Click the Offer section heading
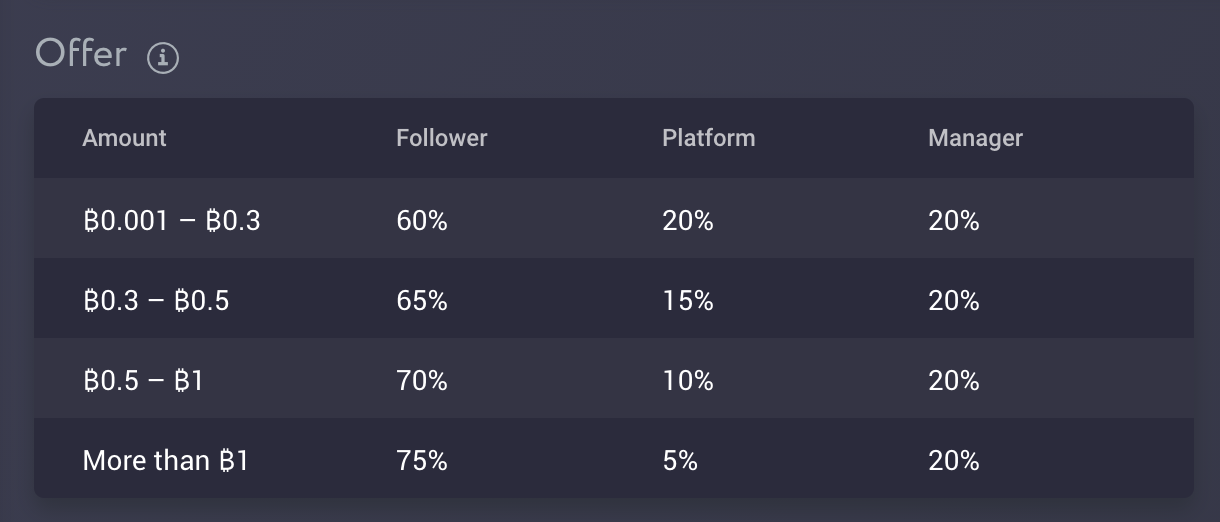Screen dimensions: 1220x522 pos(81,52)
